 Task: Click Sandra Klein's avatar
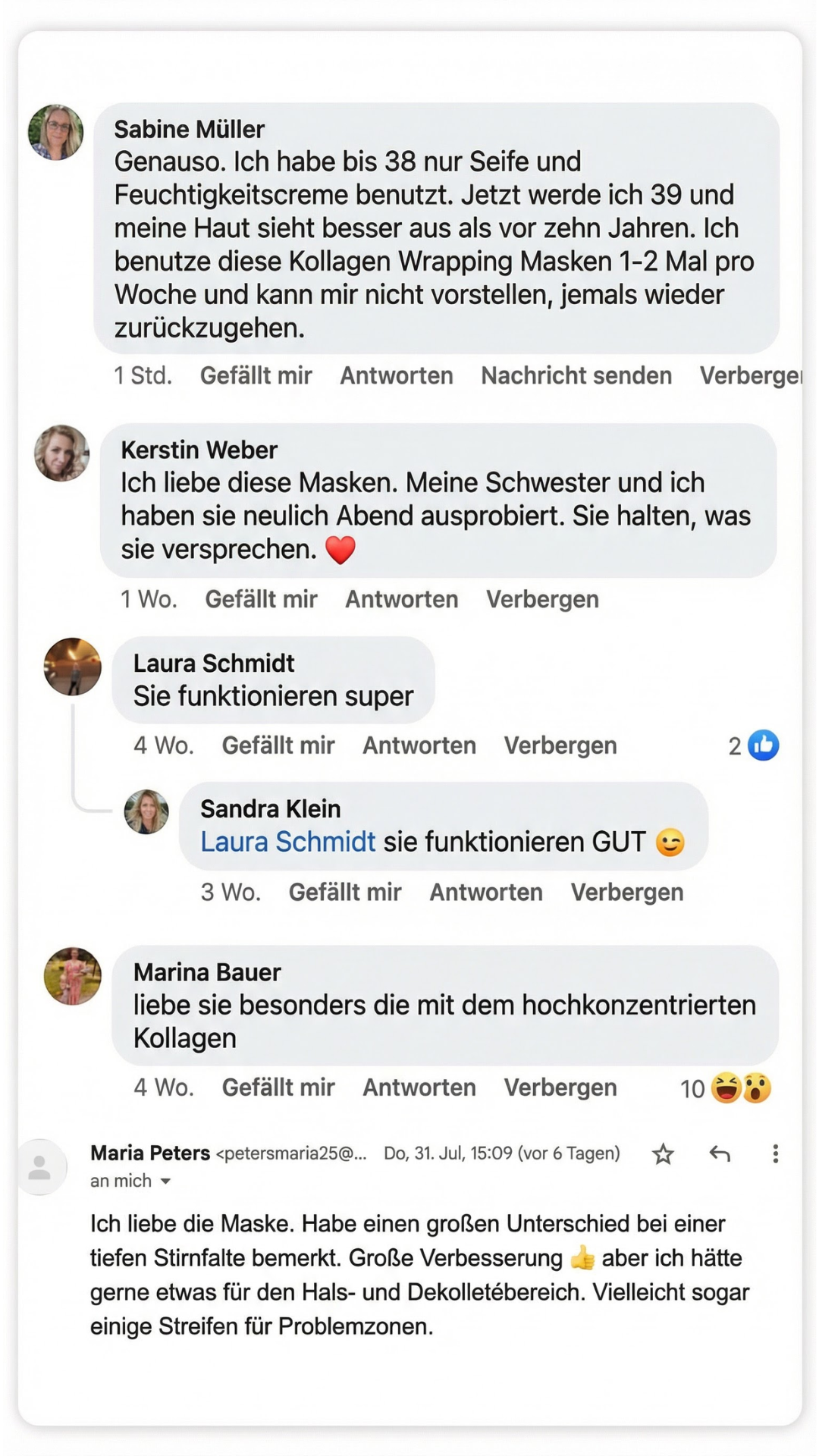tap(146, 812)
